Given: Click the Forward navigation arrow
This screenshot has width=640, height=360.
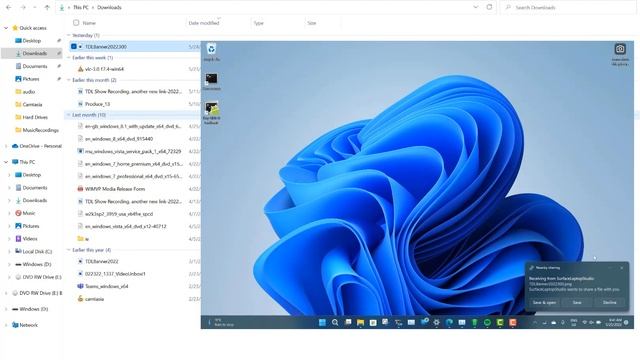Looking at the screenshot, I should (23, 7).
